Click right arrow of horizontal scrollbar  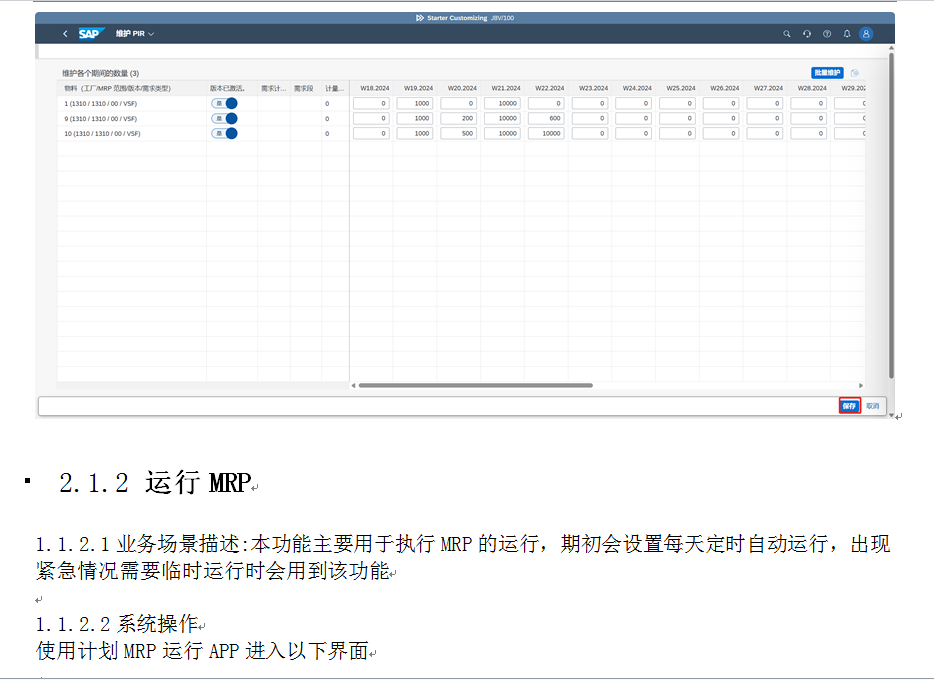pos(861,385)
